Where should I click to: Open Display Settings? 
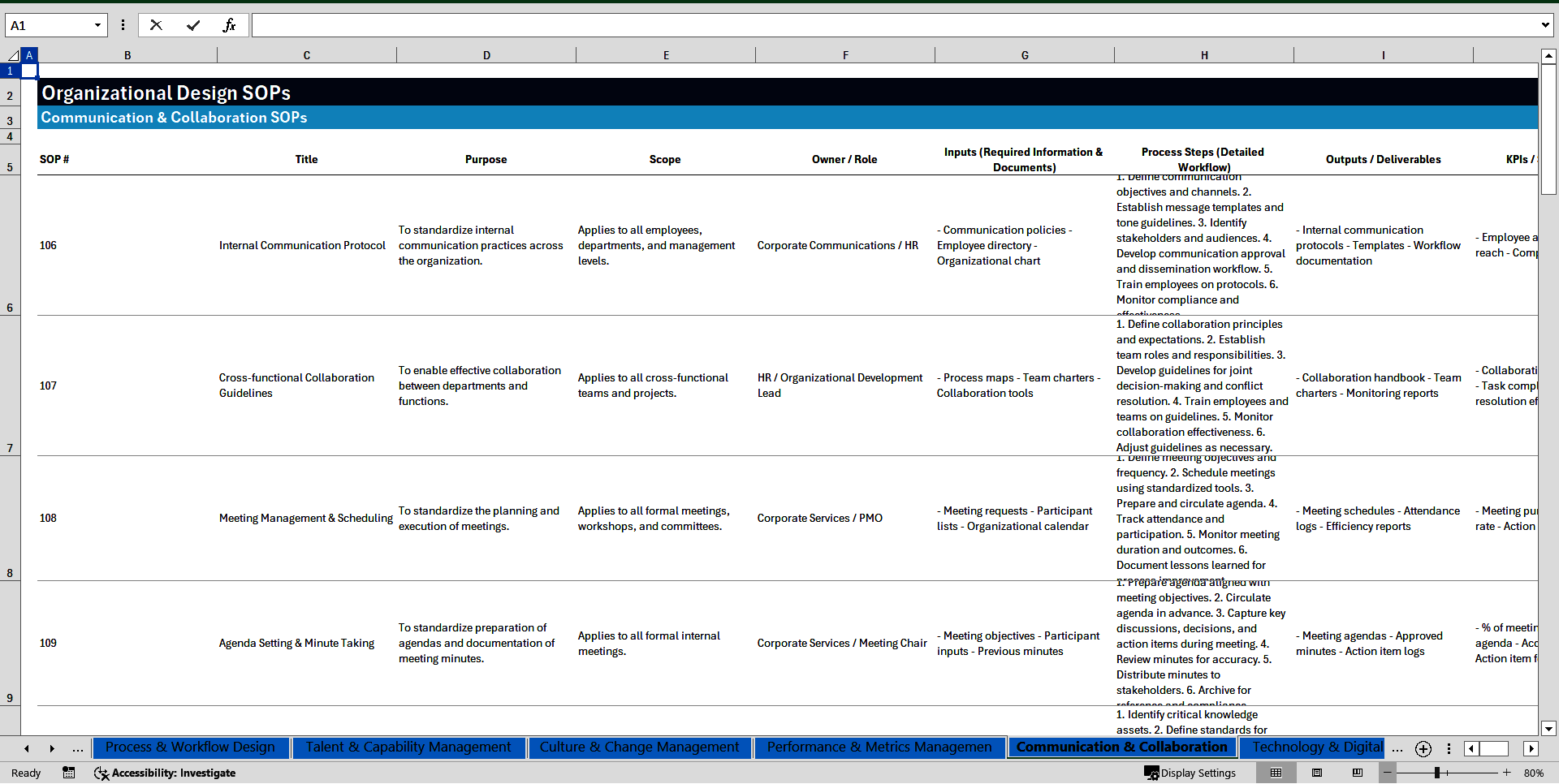point(1190,773)
